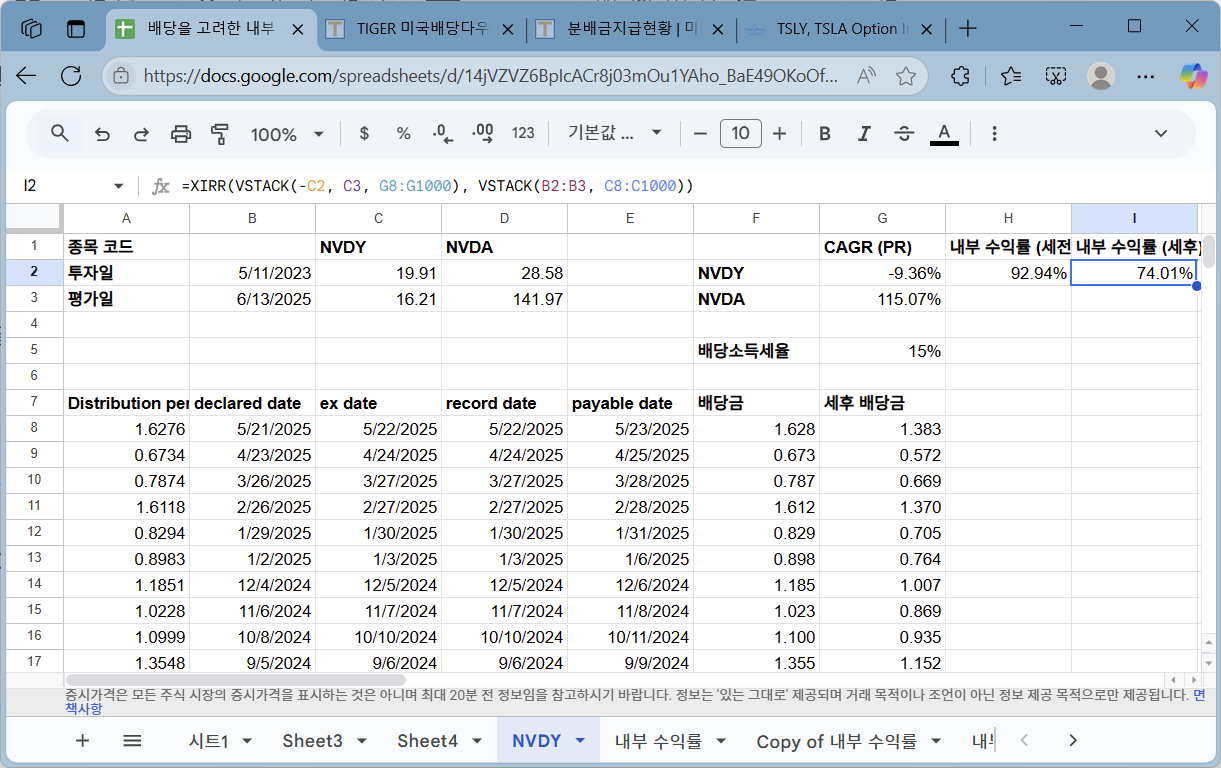Increase decimal places
Screen dimensions: 1221x768
click(482, 133)
